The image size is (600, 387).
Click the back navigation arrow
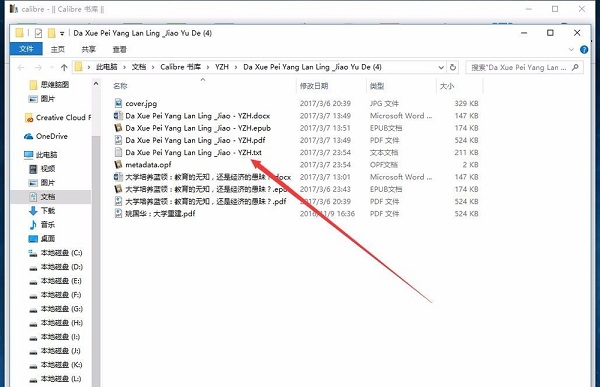pyautogui.click(x=21, y=68)
